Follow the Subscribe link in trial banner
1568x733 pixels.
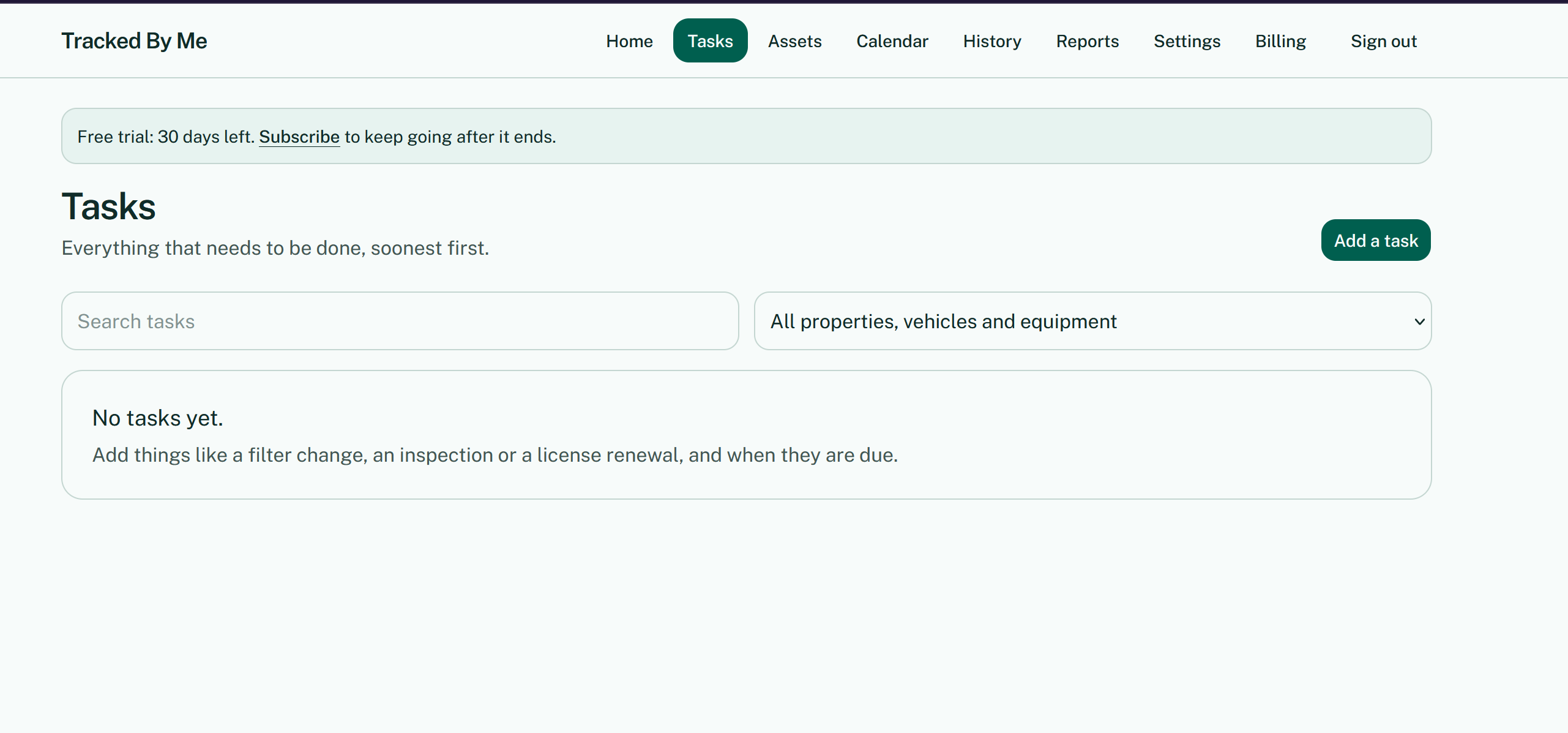tap(299, 137)
